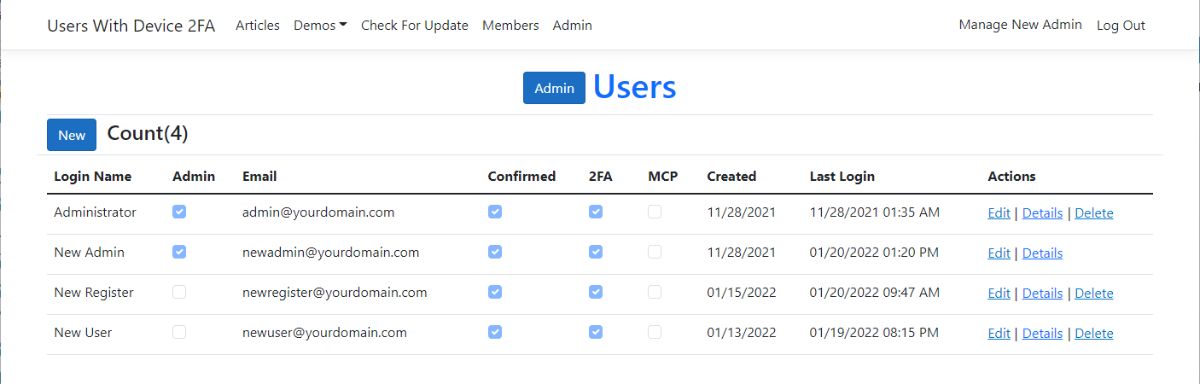Click the Count(4) label

pyautogui.click(x=148, y=133)
